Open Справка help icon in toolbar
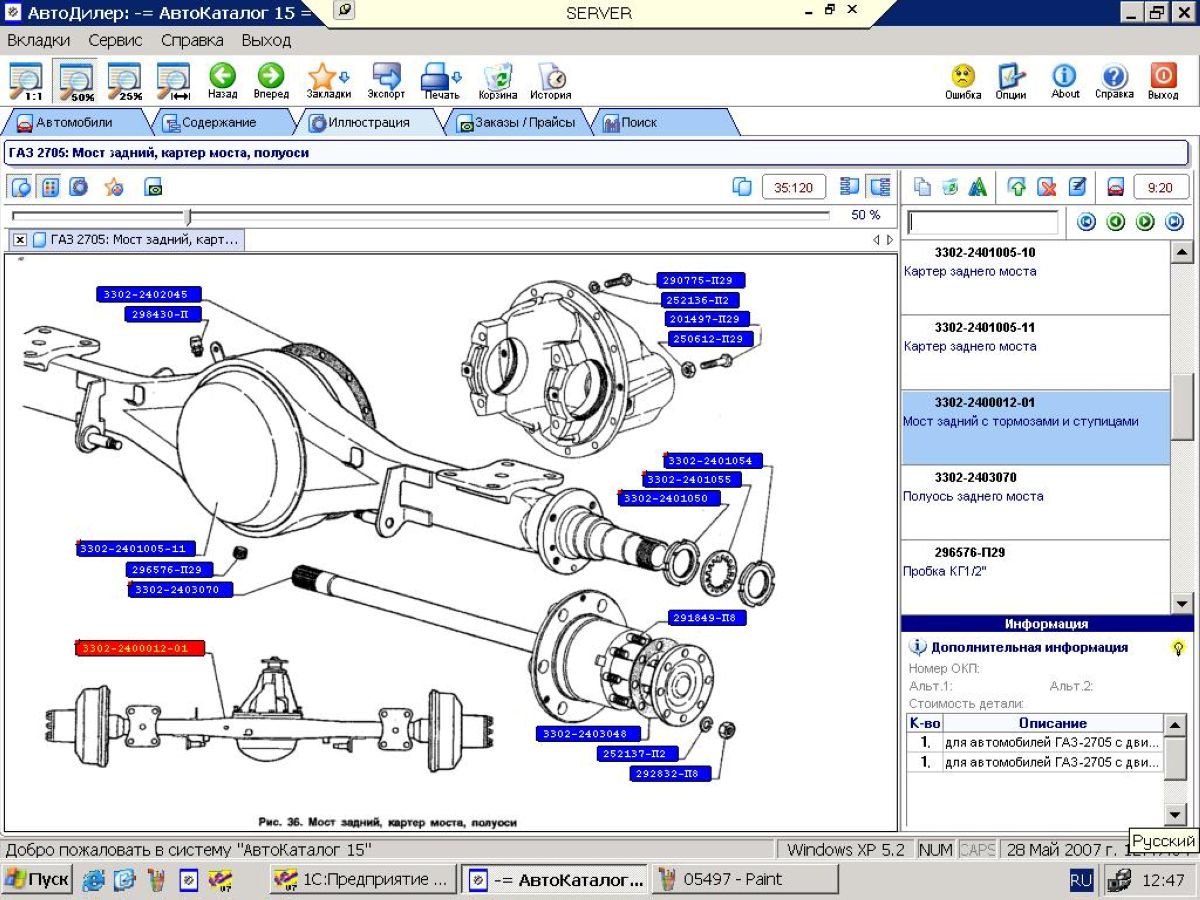 click(x=1114, y=81)
